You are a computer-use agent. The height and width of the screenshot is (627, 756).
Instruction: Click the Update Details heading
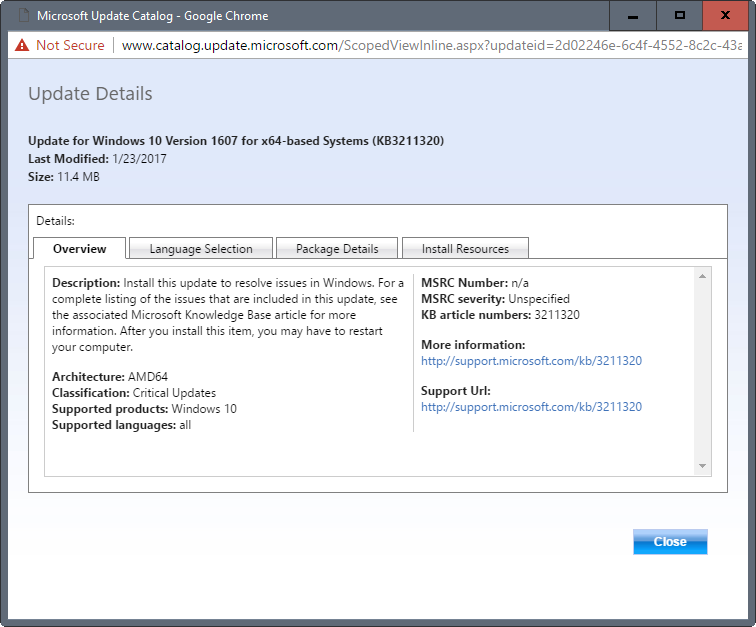pyautogui.click(x=90, y=94)
